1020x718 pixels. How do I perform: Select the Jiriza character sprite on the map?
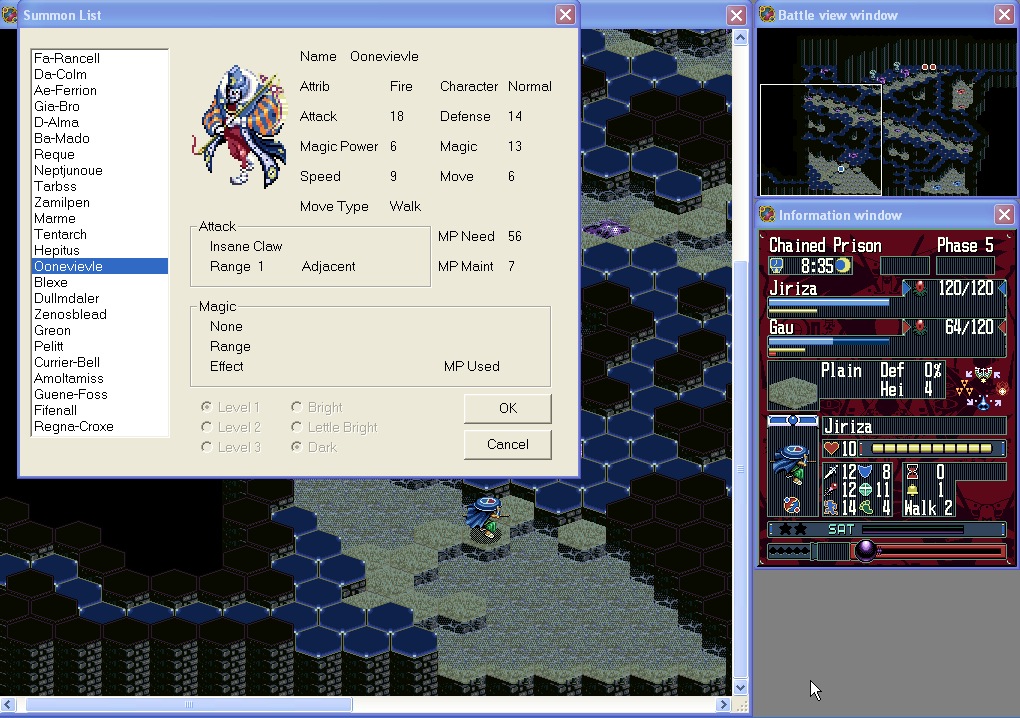click(x=484, y=516)
